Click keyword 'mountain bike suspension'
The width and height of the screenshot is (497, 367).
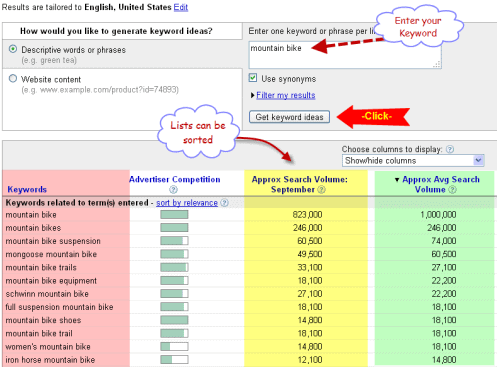(53, 241)
